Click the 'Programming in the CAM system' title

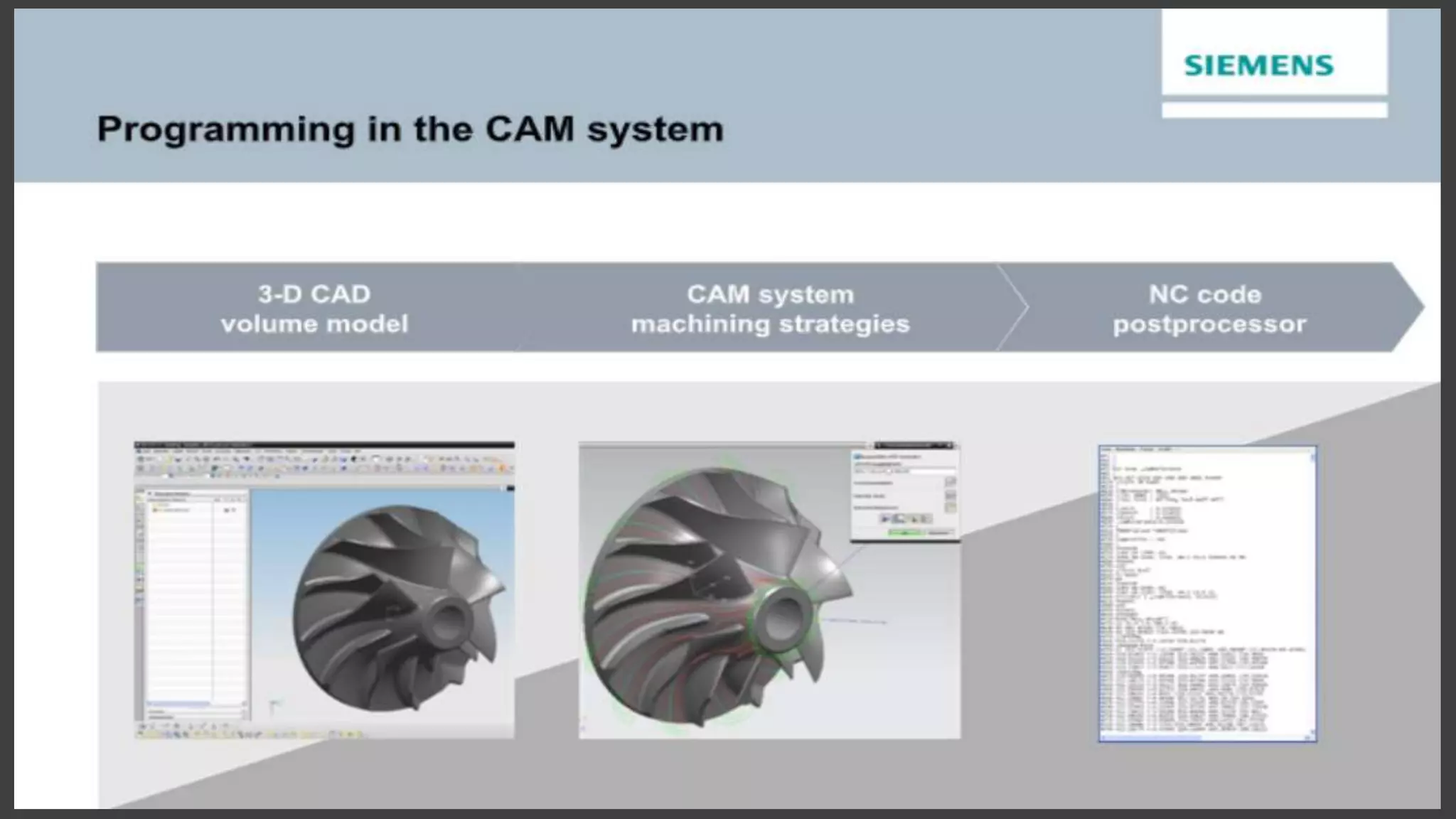tap(409, 129)
